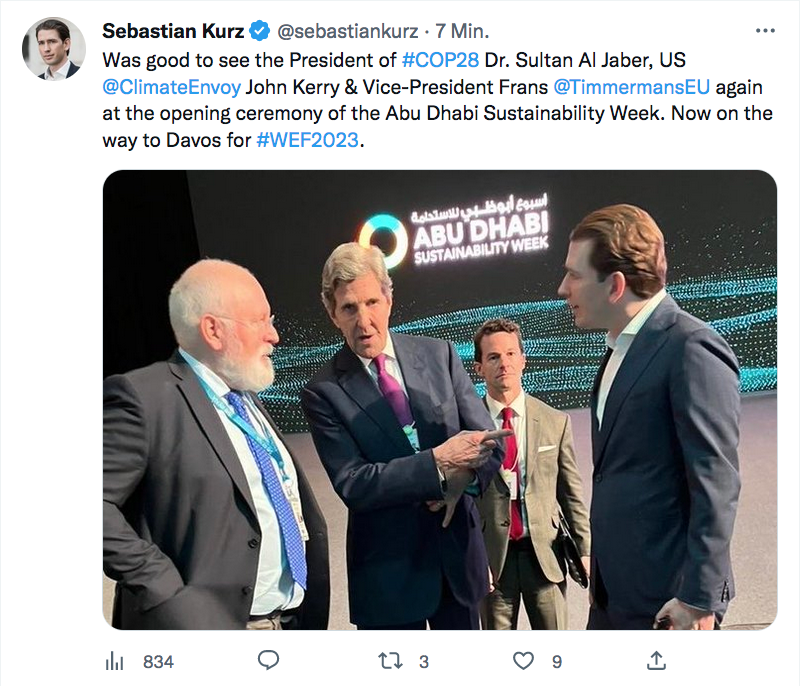Click the 834 view count

click(x=158, y=661)
